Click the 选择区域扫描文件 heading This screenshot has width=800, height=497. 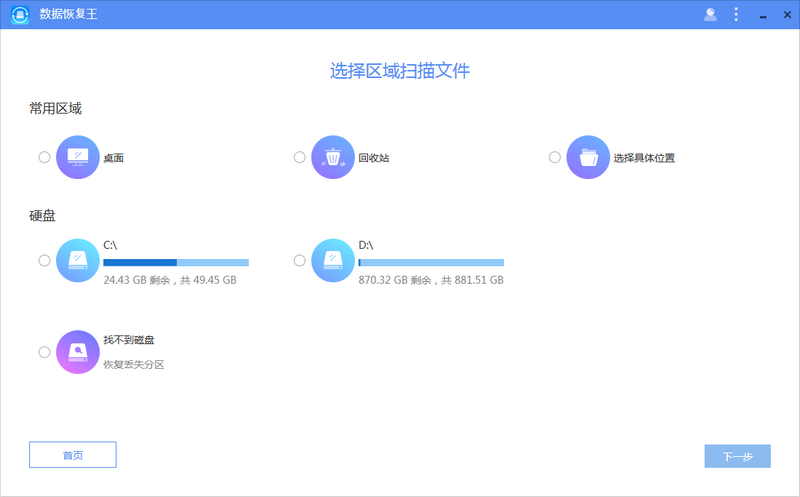pyautogui.click(x=400, y=70)
